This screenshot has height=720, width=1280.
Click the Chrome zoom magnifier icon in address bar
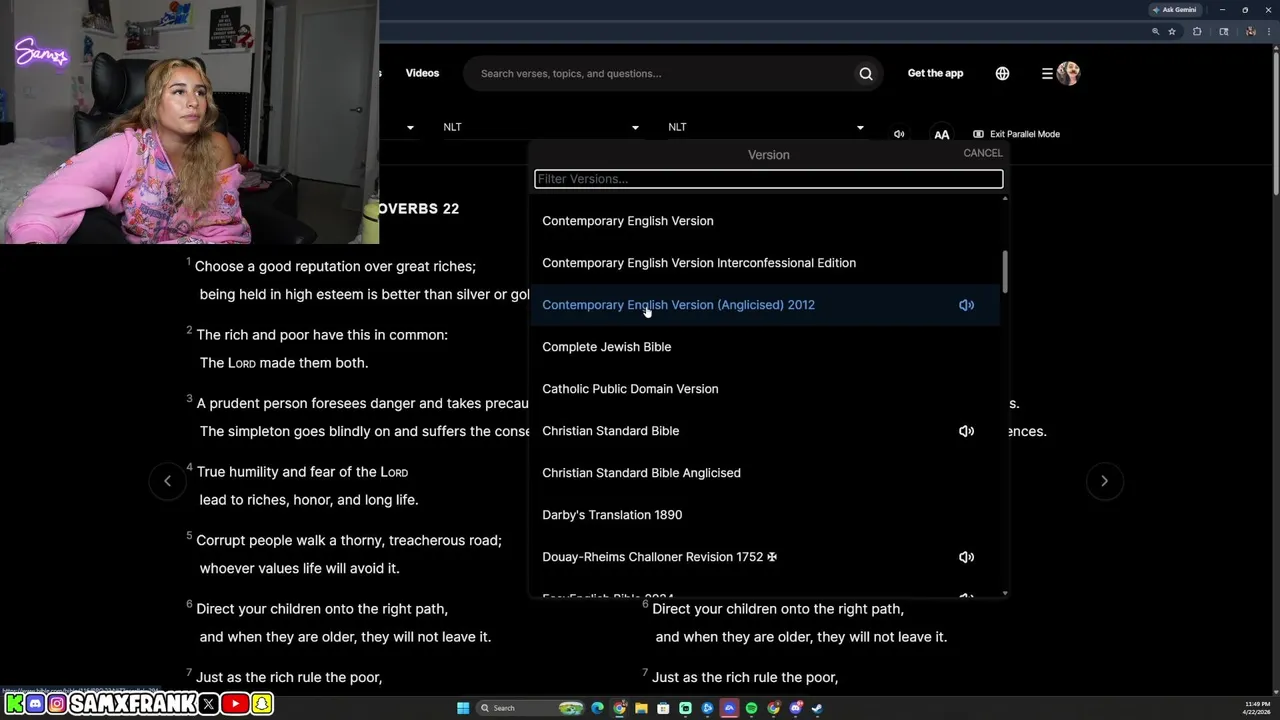click(x=1155, y=31)
